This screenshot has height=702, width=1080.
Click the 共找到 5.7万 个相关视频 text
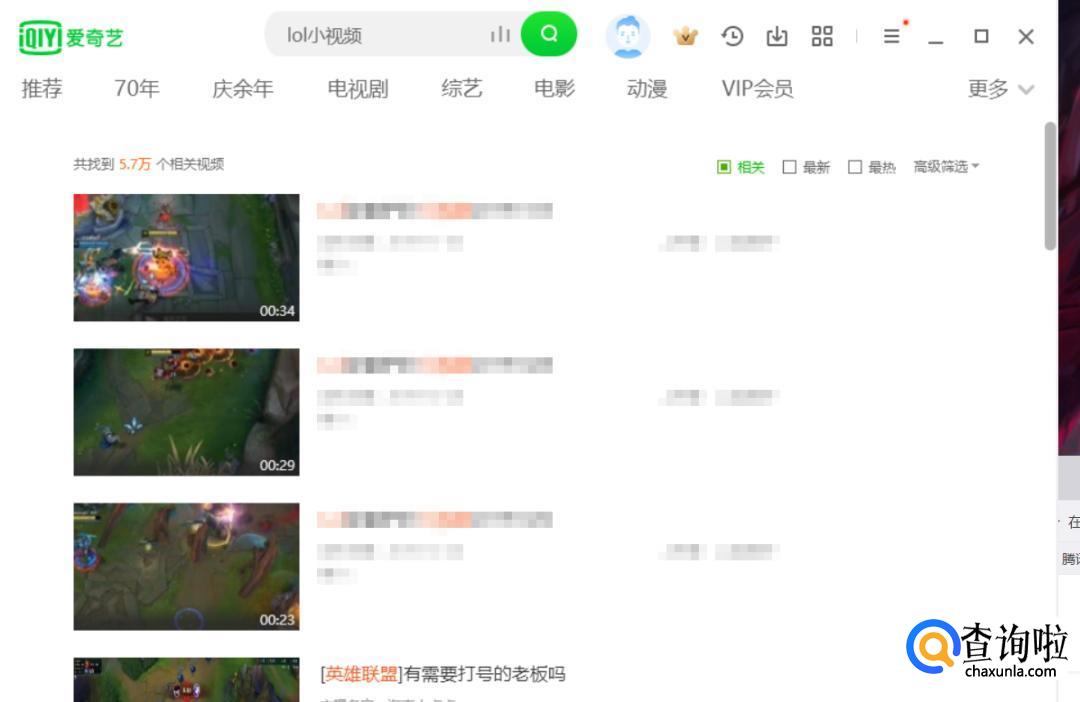(x=149, y=164)
